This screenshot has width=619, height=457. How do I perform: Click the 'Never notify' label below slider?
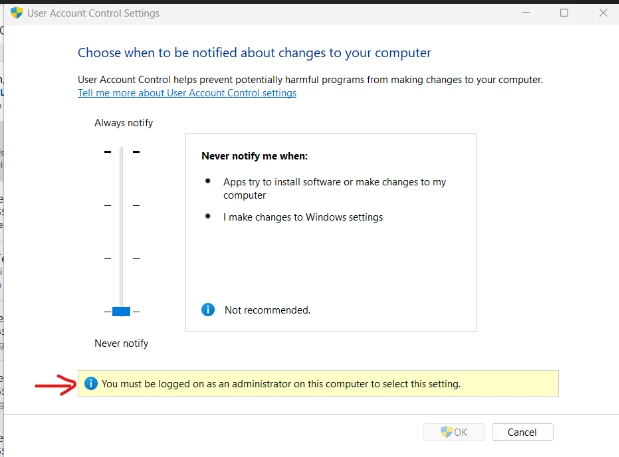(x=121, y=343)
